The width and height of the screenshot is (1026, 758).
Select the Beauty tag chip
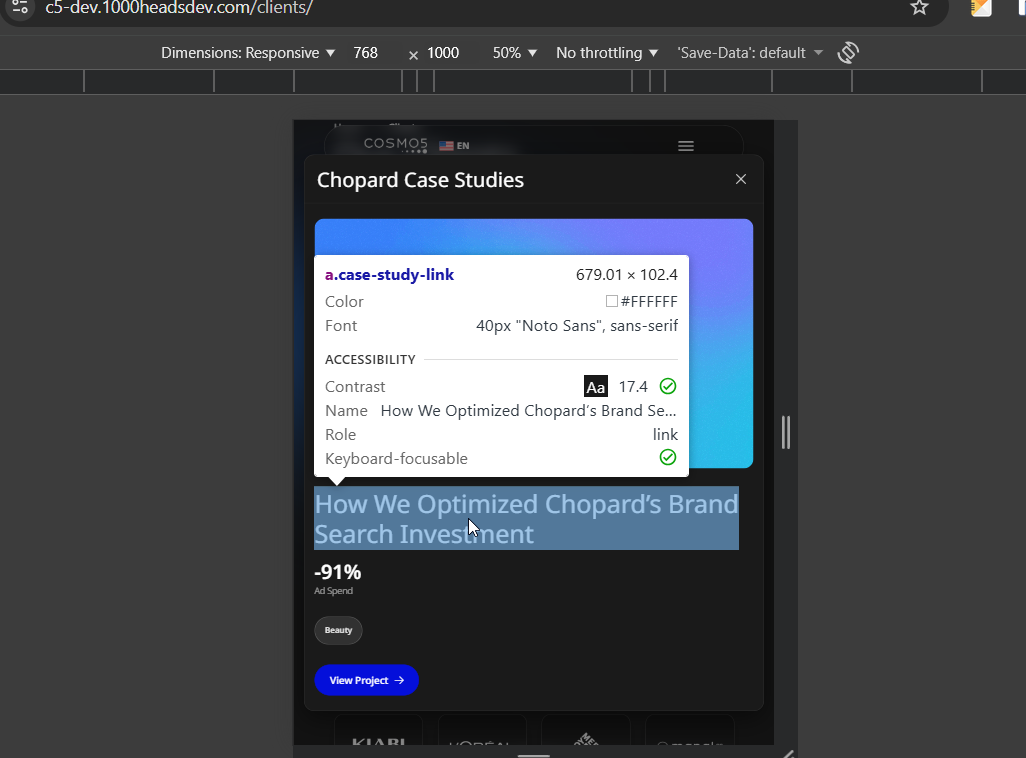(338, 630)
